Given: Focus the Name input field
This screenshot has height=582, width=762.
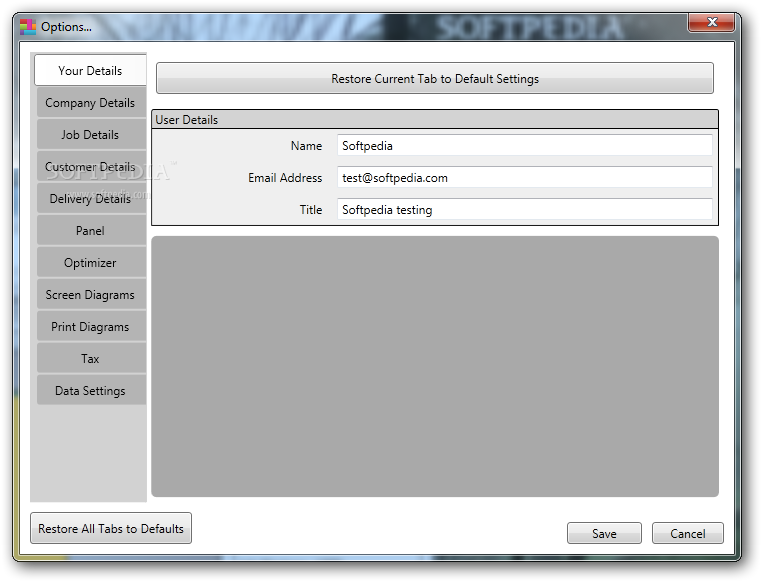Looking at the screenshot, I should 525,146.
